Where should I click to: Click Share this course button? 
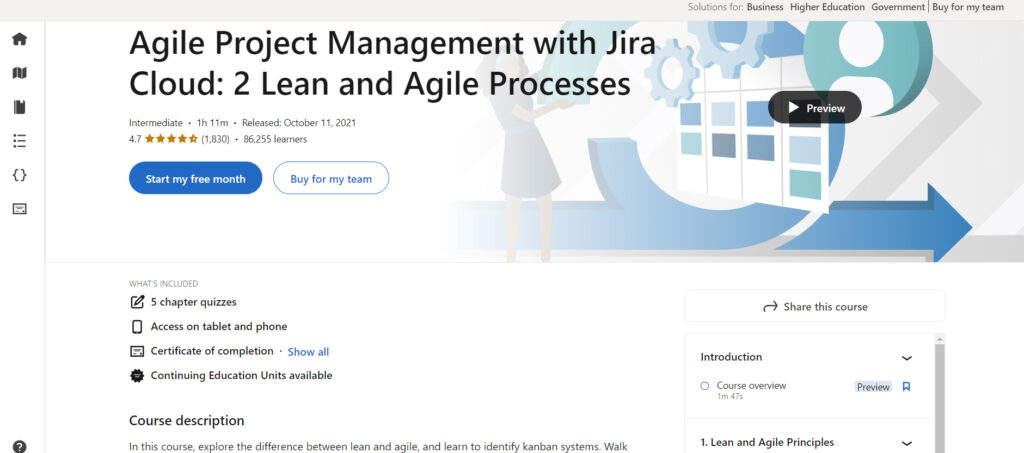[814, 307]
